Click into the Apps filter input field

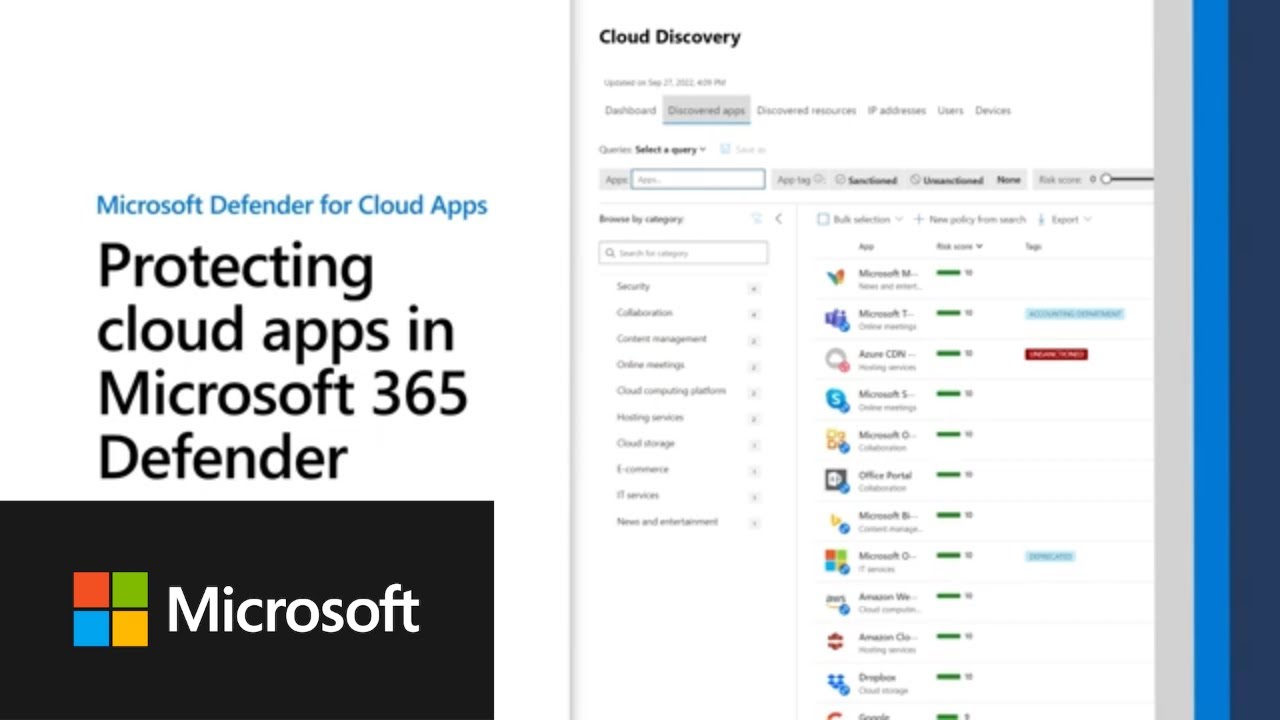[698, 180]
